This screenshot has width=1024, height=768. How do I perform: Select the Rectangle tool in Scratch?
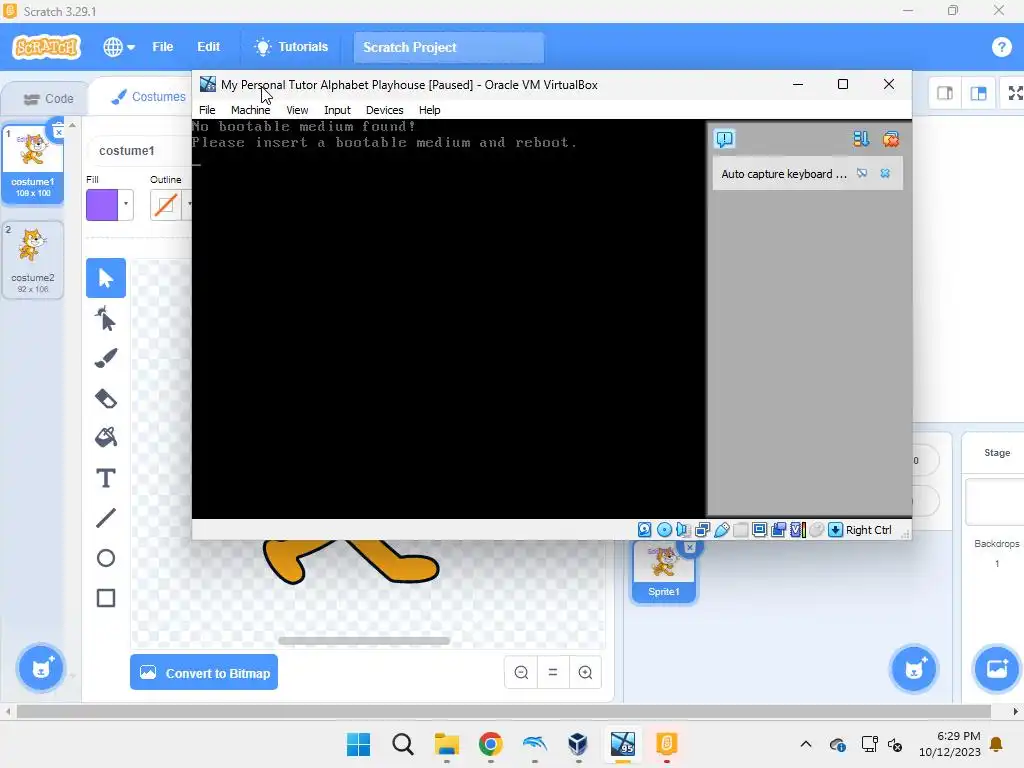tap(106, 598)
